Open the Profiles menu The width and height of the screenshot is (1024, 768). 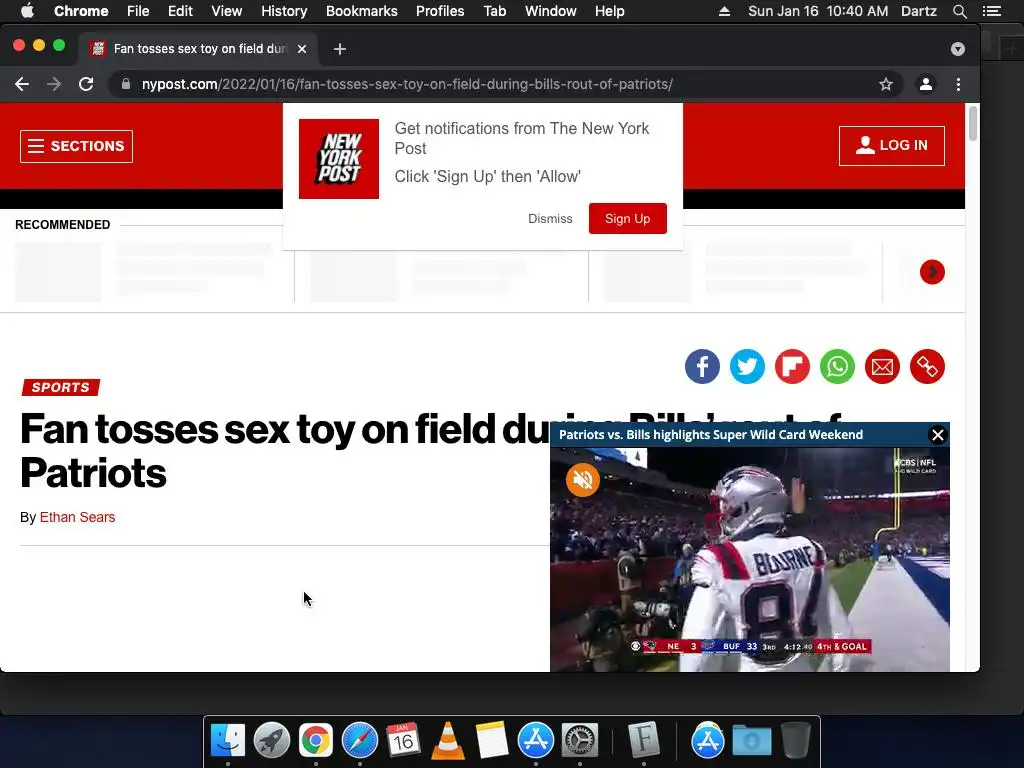coord(440,11)
